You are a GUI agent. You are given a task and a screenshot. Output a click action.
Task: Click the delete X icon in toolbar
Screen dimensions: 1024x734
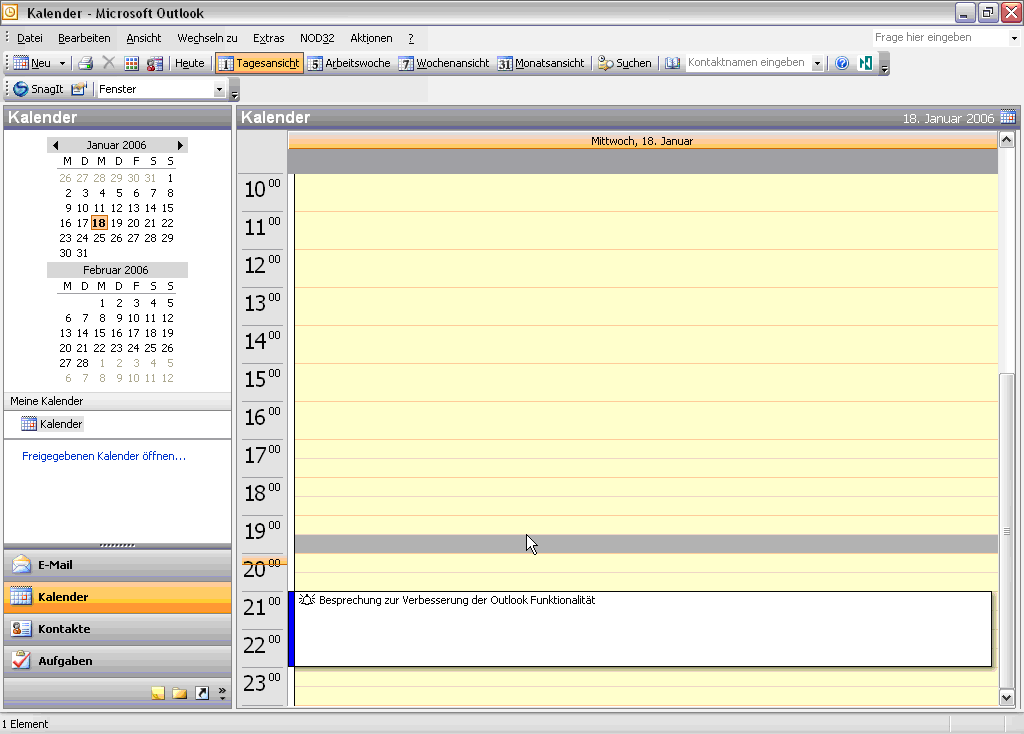pos(108,63)
